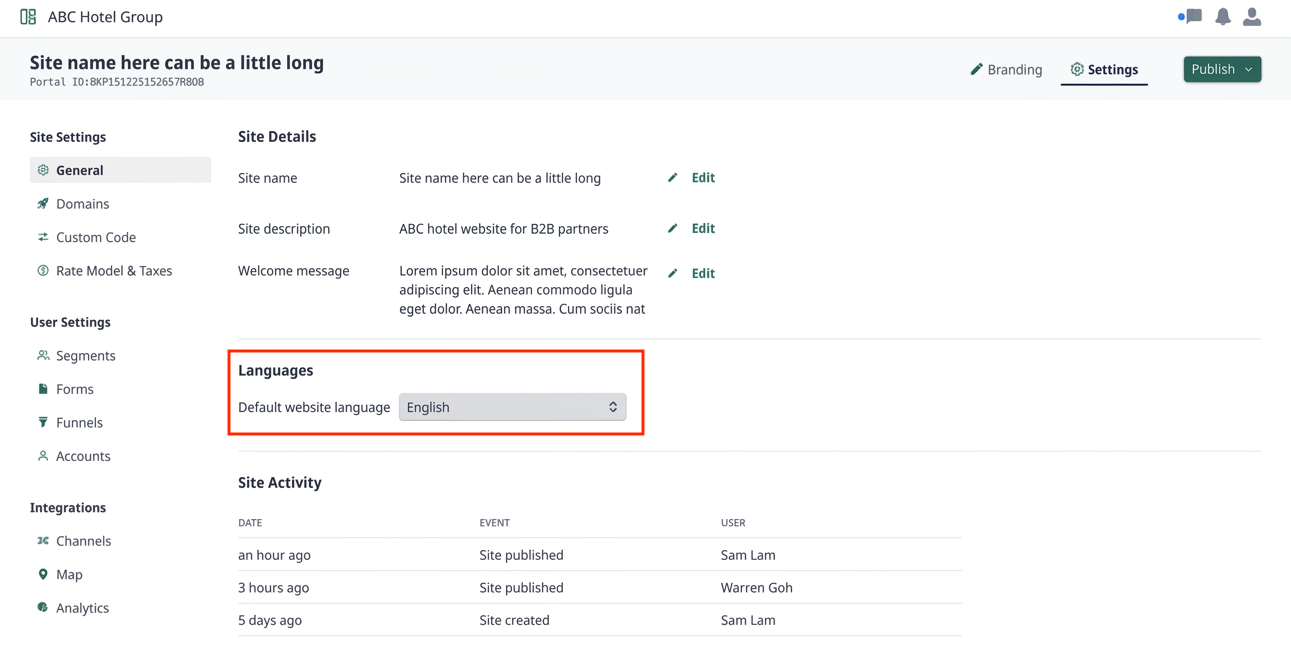The height and width of the screenshot is (653, 1291).
Task: Open the chat messages icon
Action: click(1190, 17)
